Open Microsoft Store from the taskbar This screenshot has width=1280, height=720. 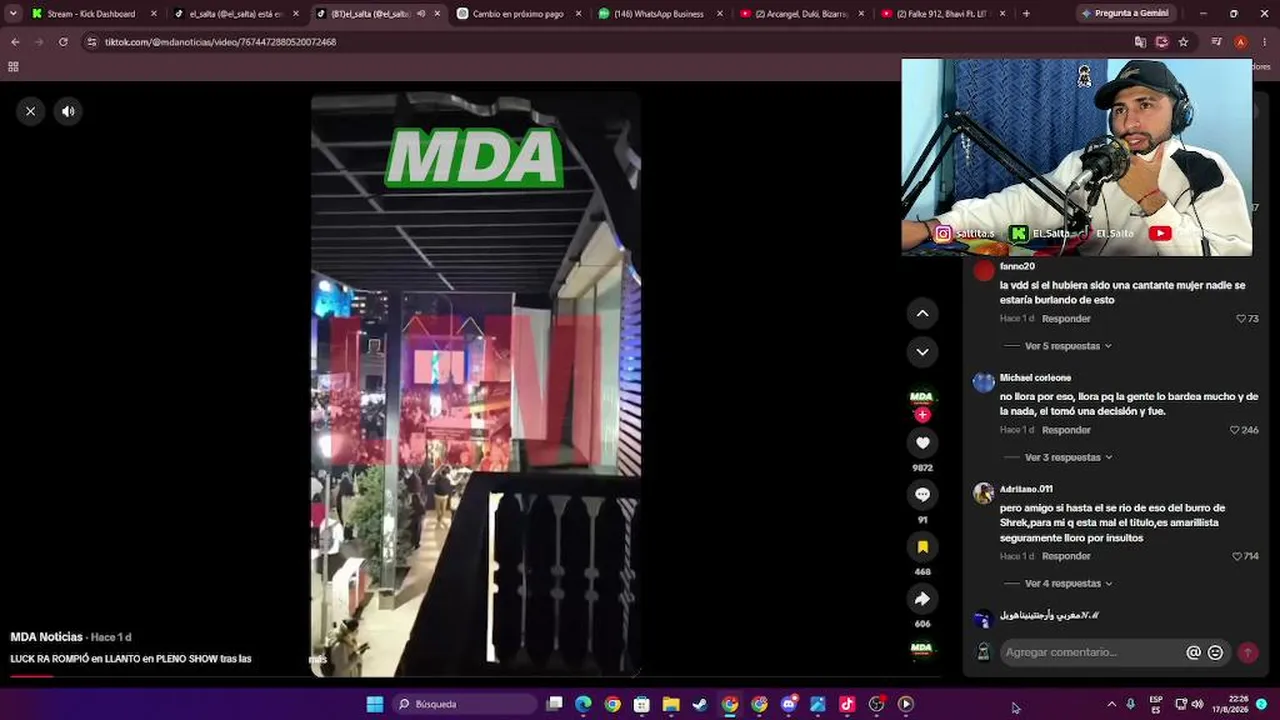pos(642,704)
